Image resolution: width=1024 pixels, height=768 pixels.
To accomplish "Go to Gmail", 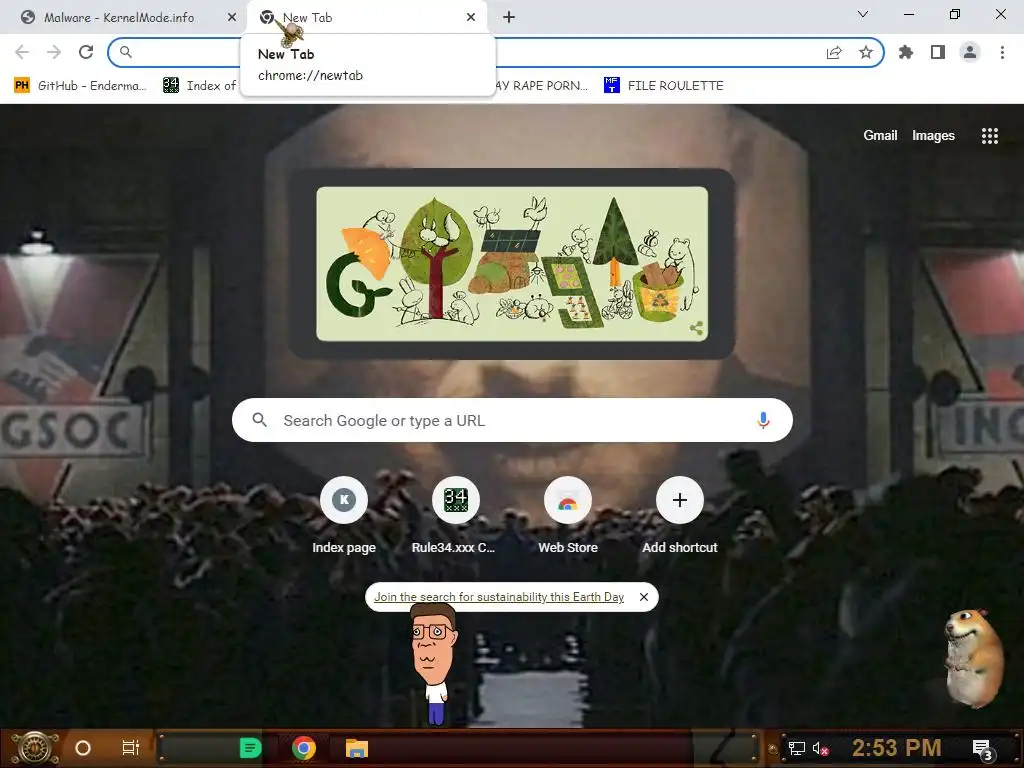I will coord(880,135).
